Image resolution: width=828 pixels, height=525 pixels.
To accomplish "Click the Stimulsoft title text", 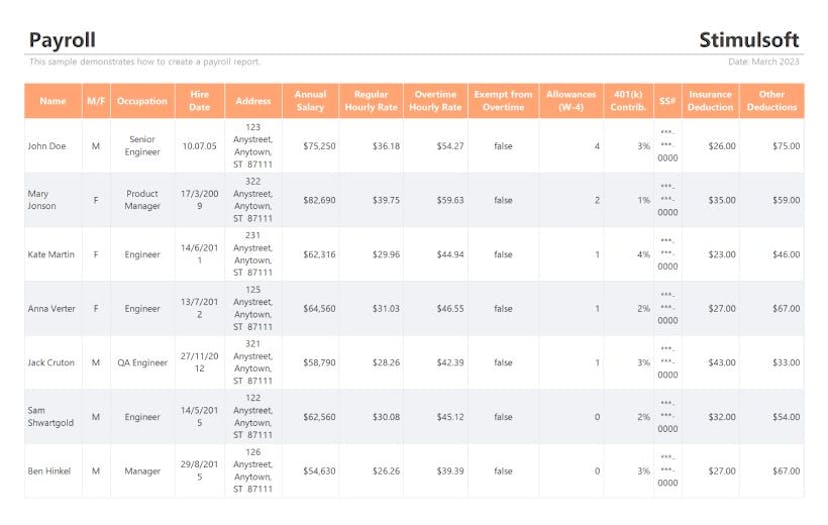I will (749, 40).
